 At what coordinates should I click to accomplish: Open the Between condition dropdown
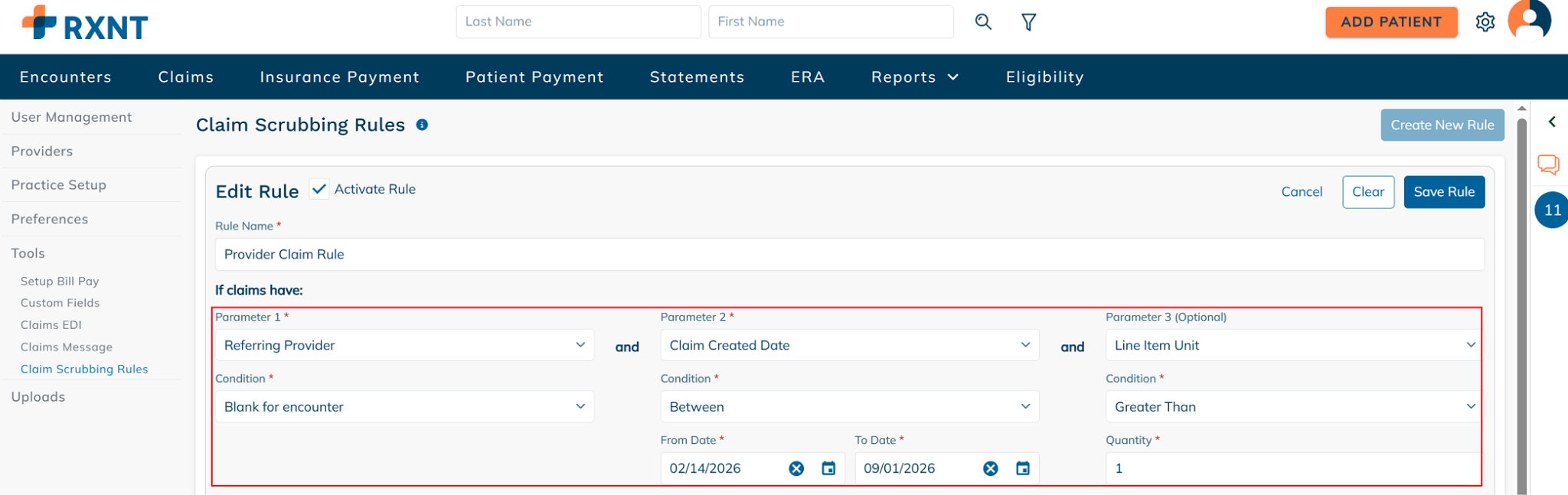pyautogui.click(x=850, y=406)
